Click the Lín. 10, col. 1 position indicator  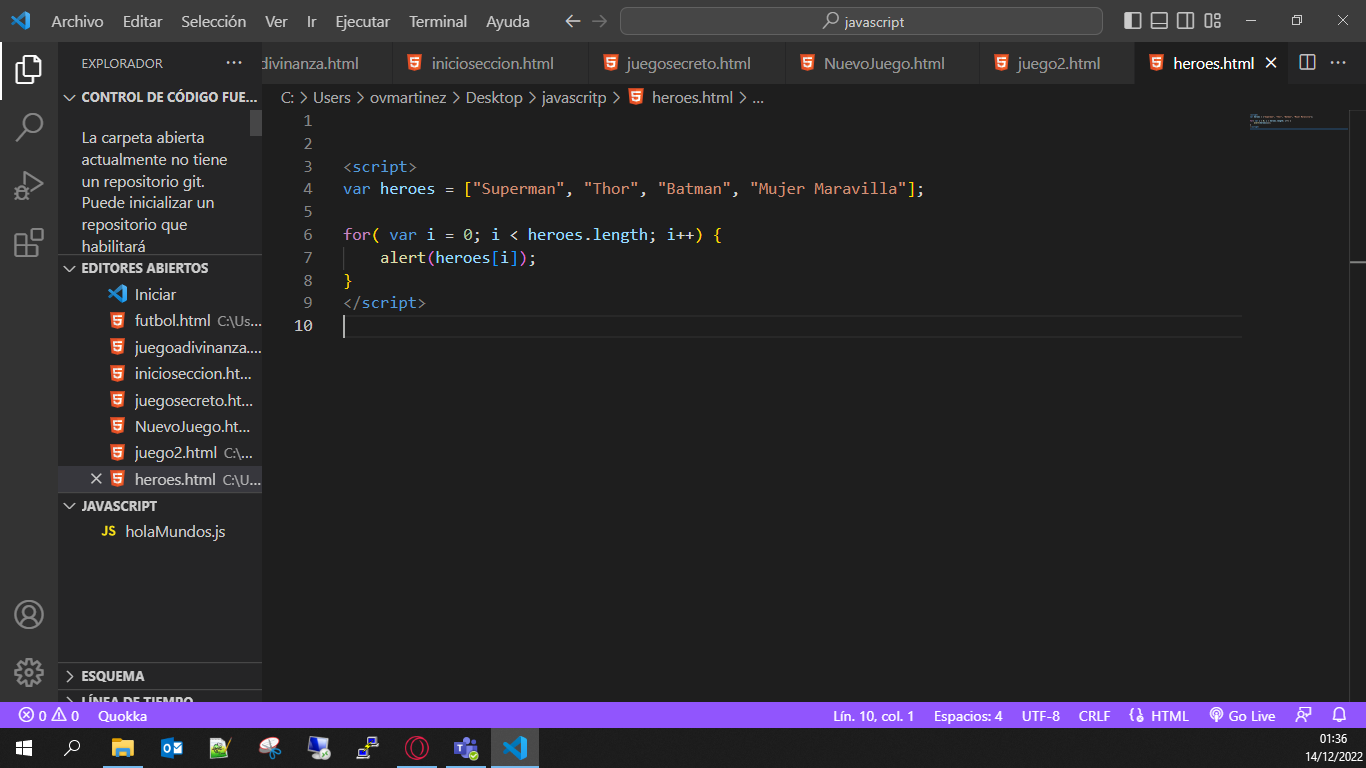[873, 716]
